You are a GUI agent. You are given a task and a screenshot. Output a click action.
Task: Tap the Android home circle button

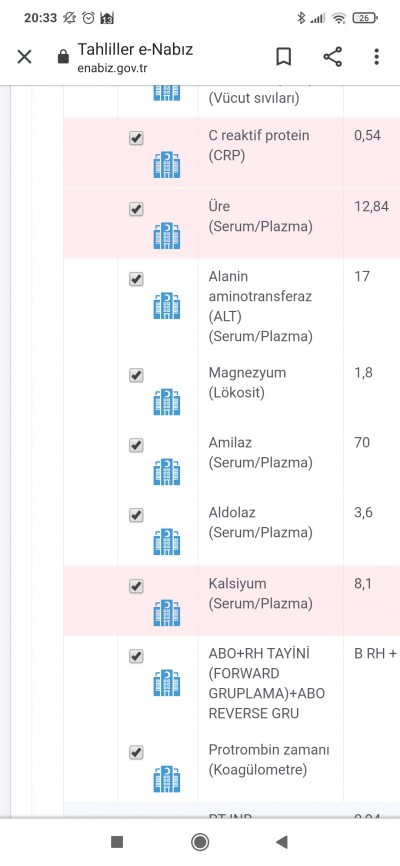200,842
